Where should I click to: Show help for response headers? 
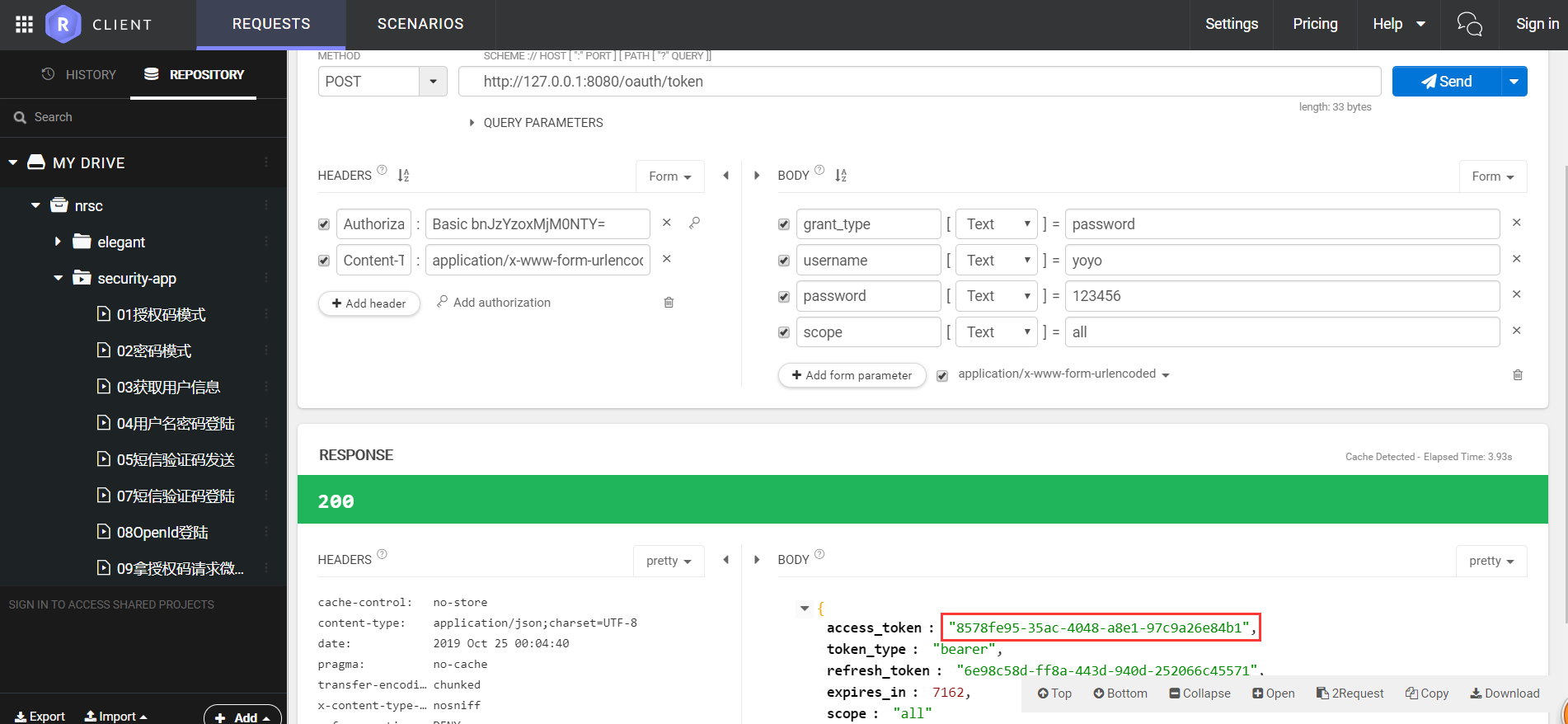coord(382,554)
